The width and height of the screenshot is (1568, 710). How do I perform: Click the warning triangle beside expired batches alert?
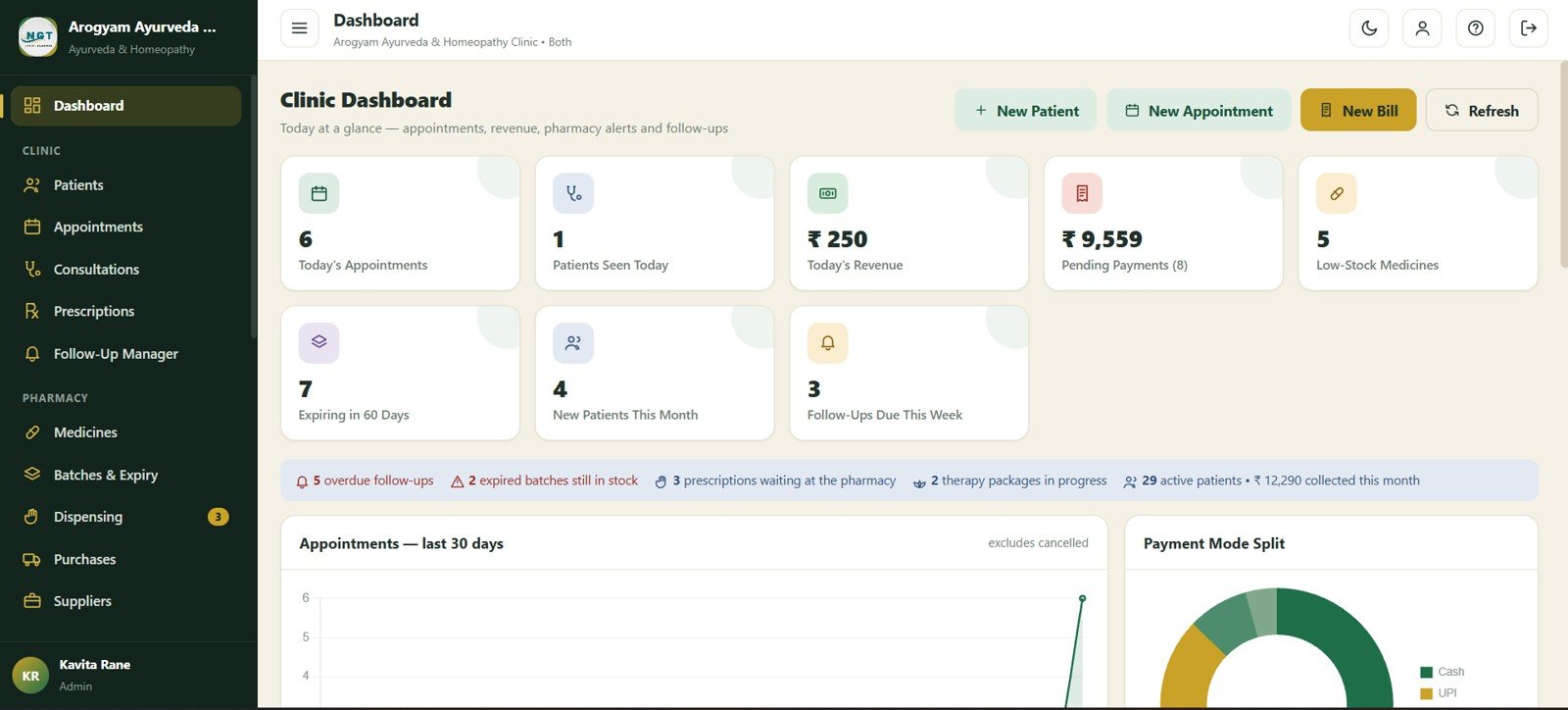(x=457, y=482)
